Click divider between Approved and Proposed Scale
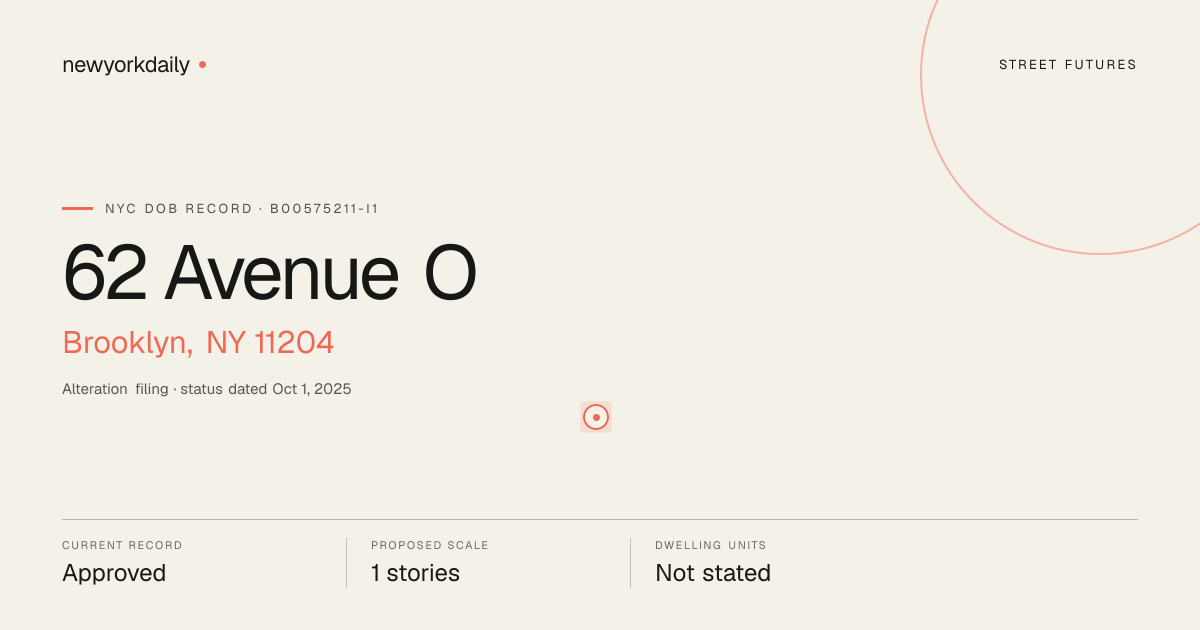This screenshot has height=630, width=1200. point(346,563)
